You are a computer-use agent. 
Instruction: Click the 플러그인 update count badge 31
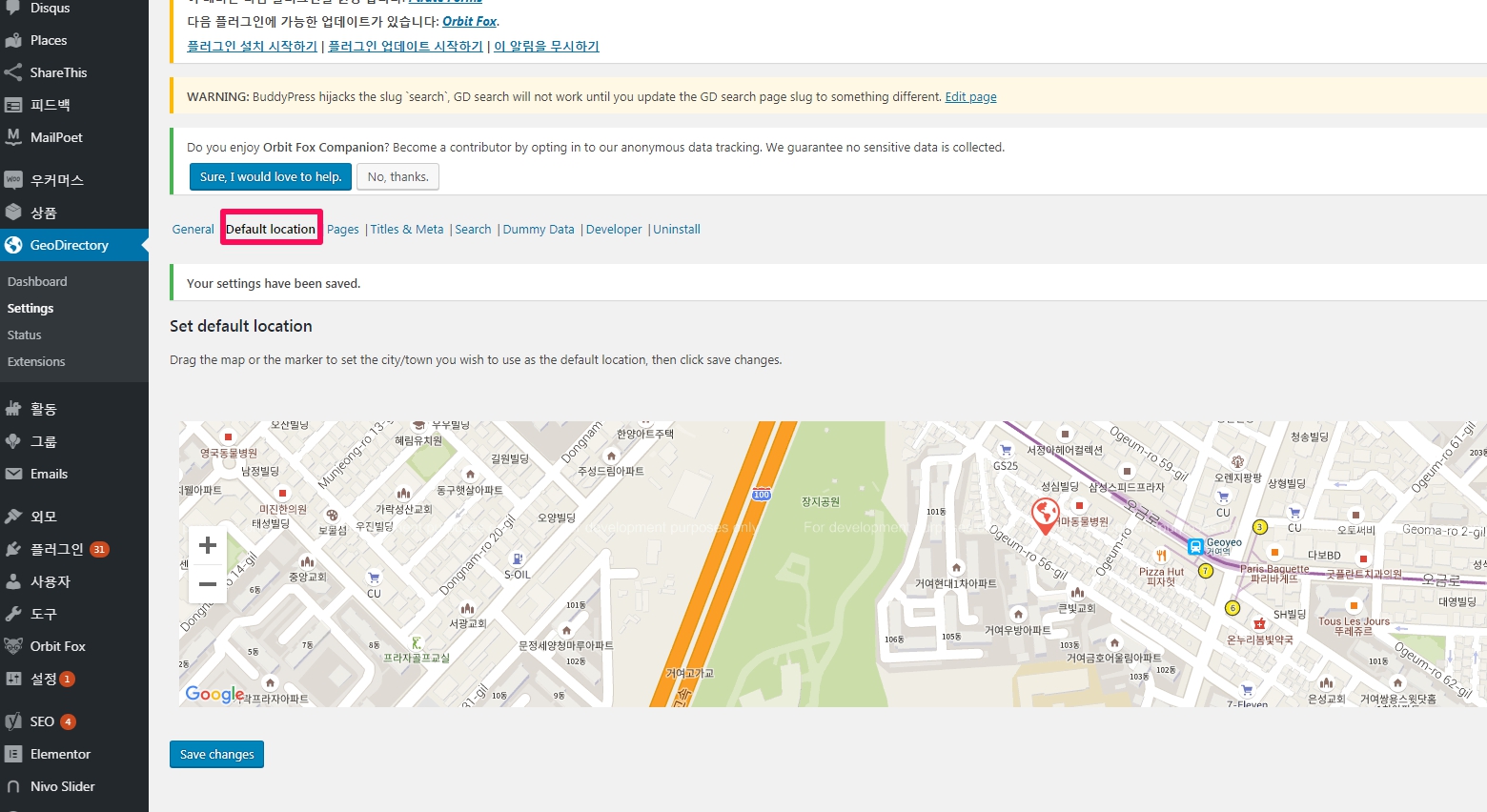pos(99,549)
